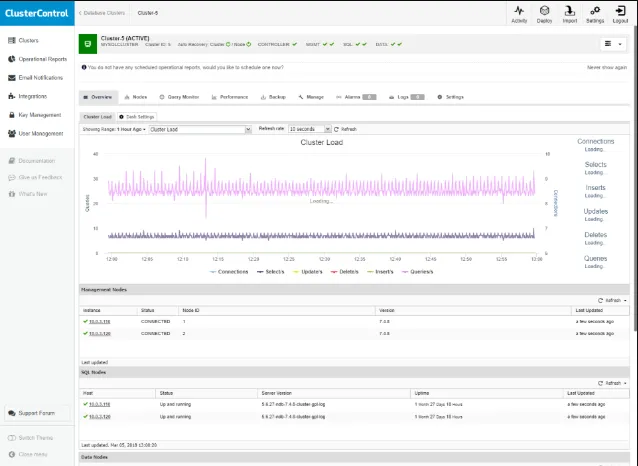Open refresh rate 10 seconds dropdown

(310, 129)
